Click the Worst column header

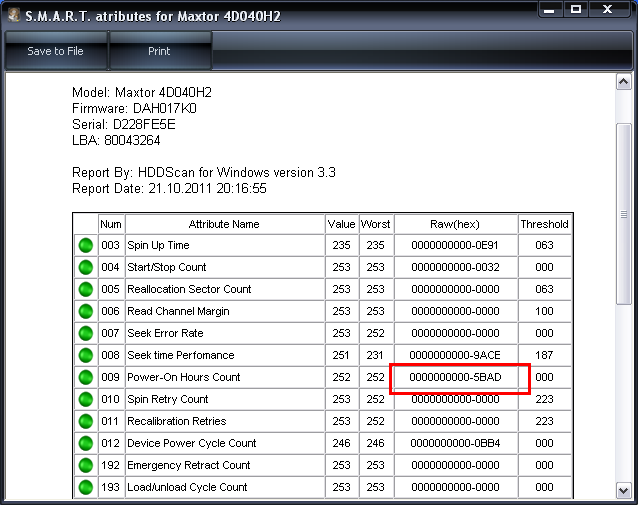tap(376, 224)
